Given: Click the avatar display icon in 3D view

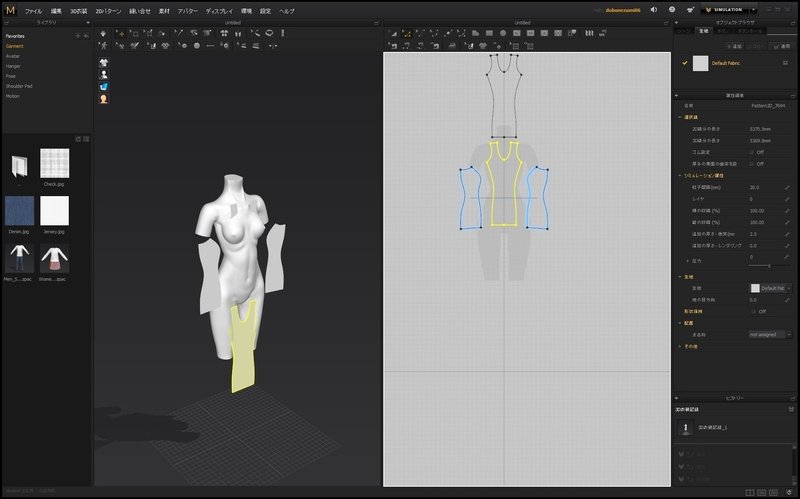Looking at the screenshot, I should click(x=104, y=74).
